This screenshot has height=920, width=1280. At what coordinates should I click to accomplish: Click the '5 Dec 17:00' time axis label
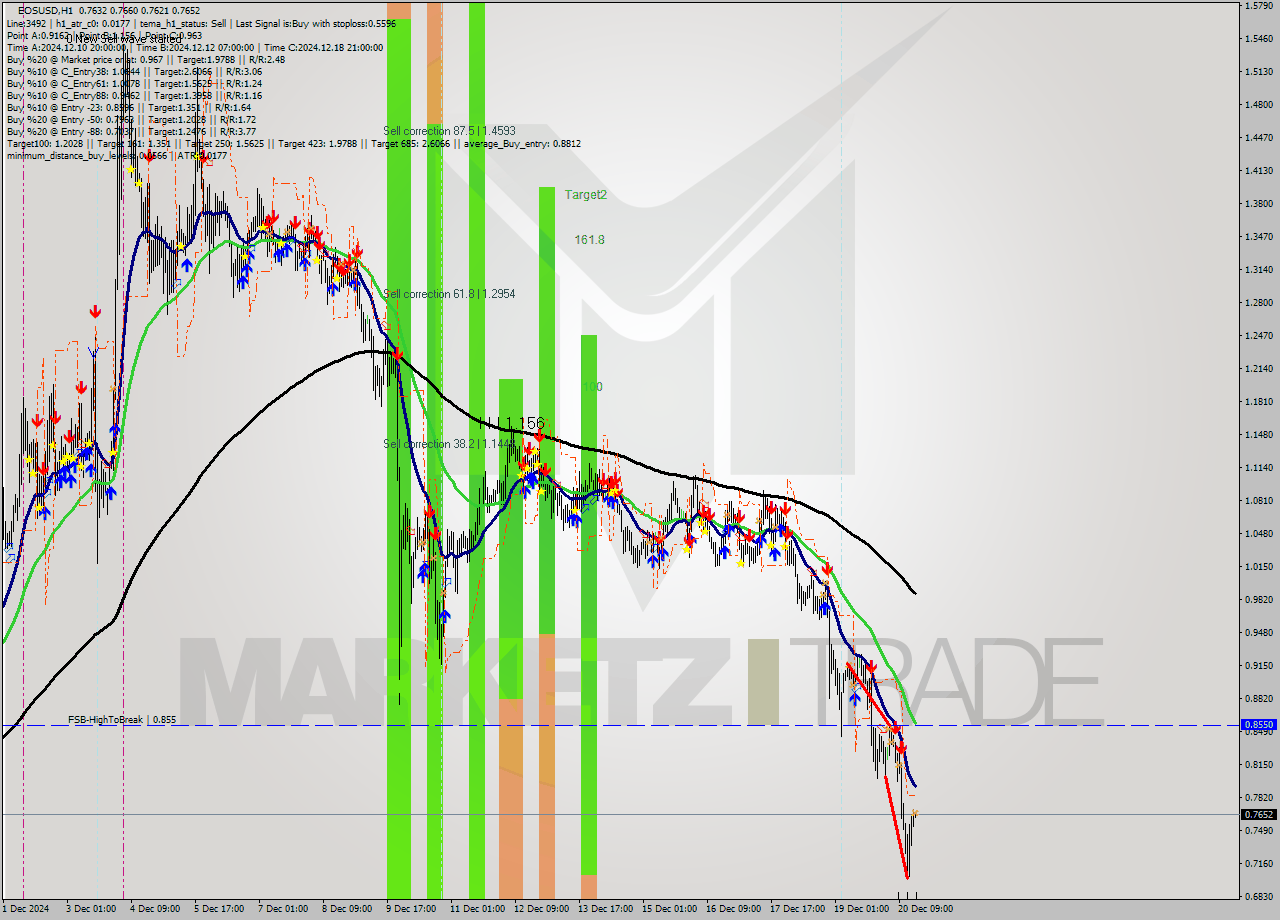tap(218, 909)
